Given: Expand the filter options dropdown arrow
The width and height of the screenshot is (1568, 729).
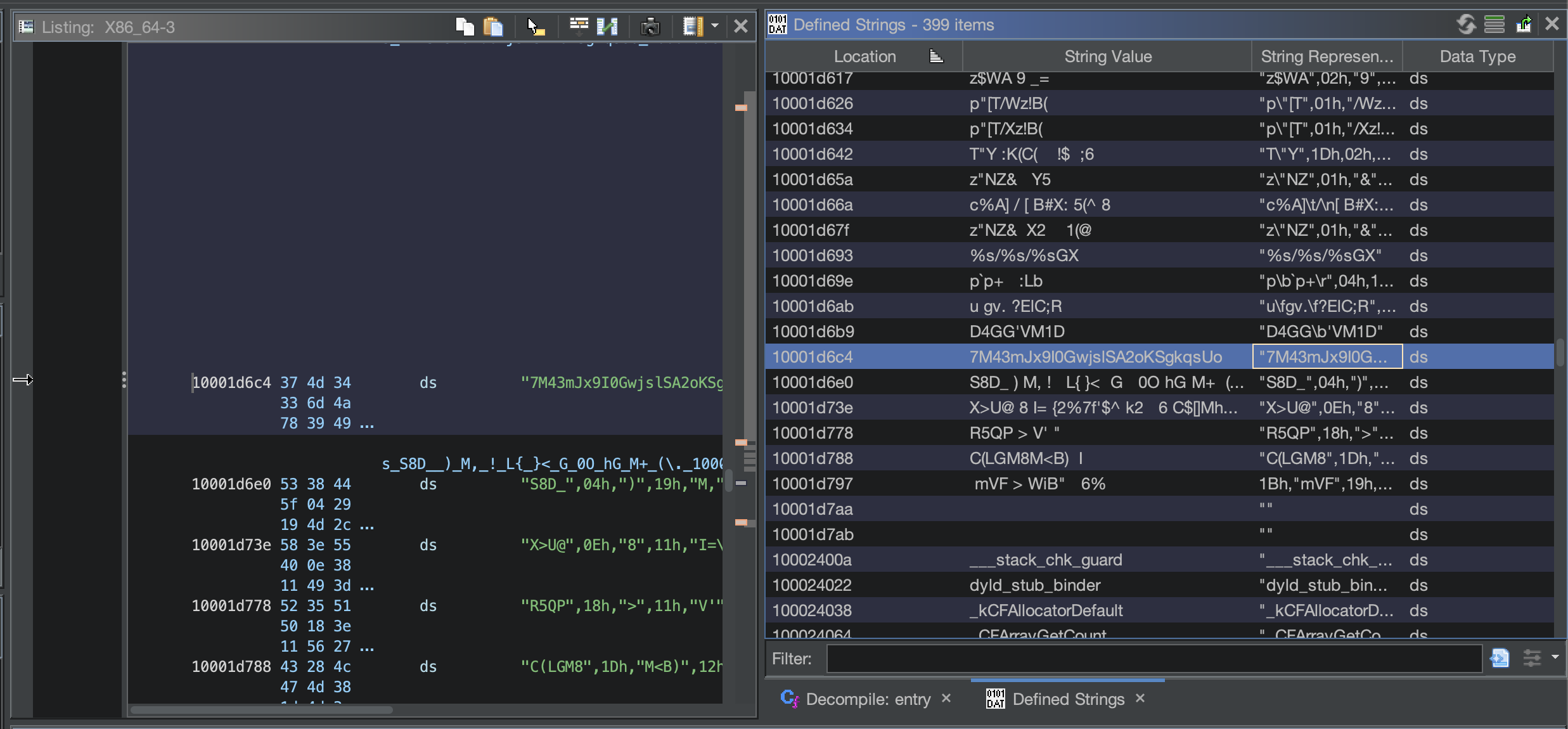Looking at the screenshot, I should tap(1555, 657).
